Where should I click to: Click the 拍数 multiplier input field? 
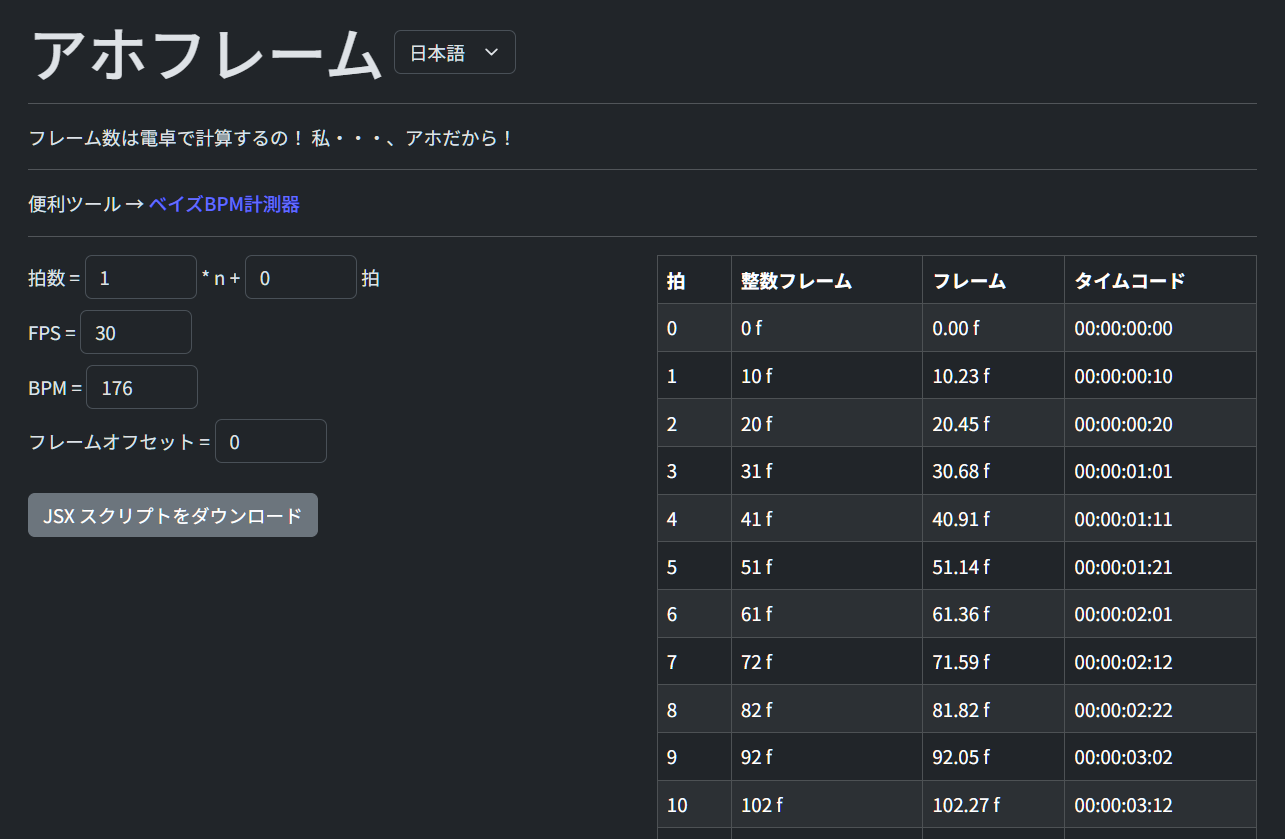coord(141,278)
